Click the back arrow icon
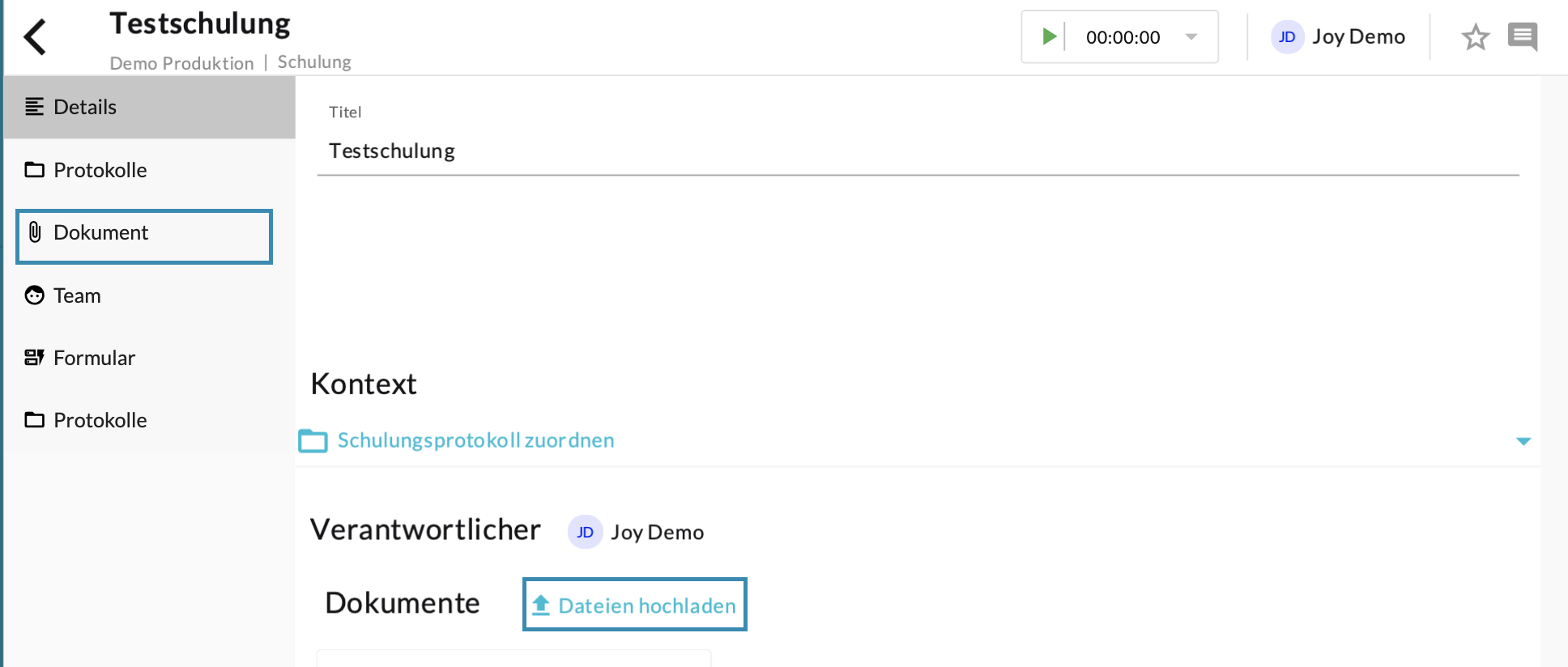 pos(35,37)
